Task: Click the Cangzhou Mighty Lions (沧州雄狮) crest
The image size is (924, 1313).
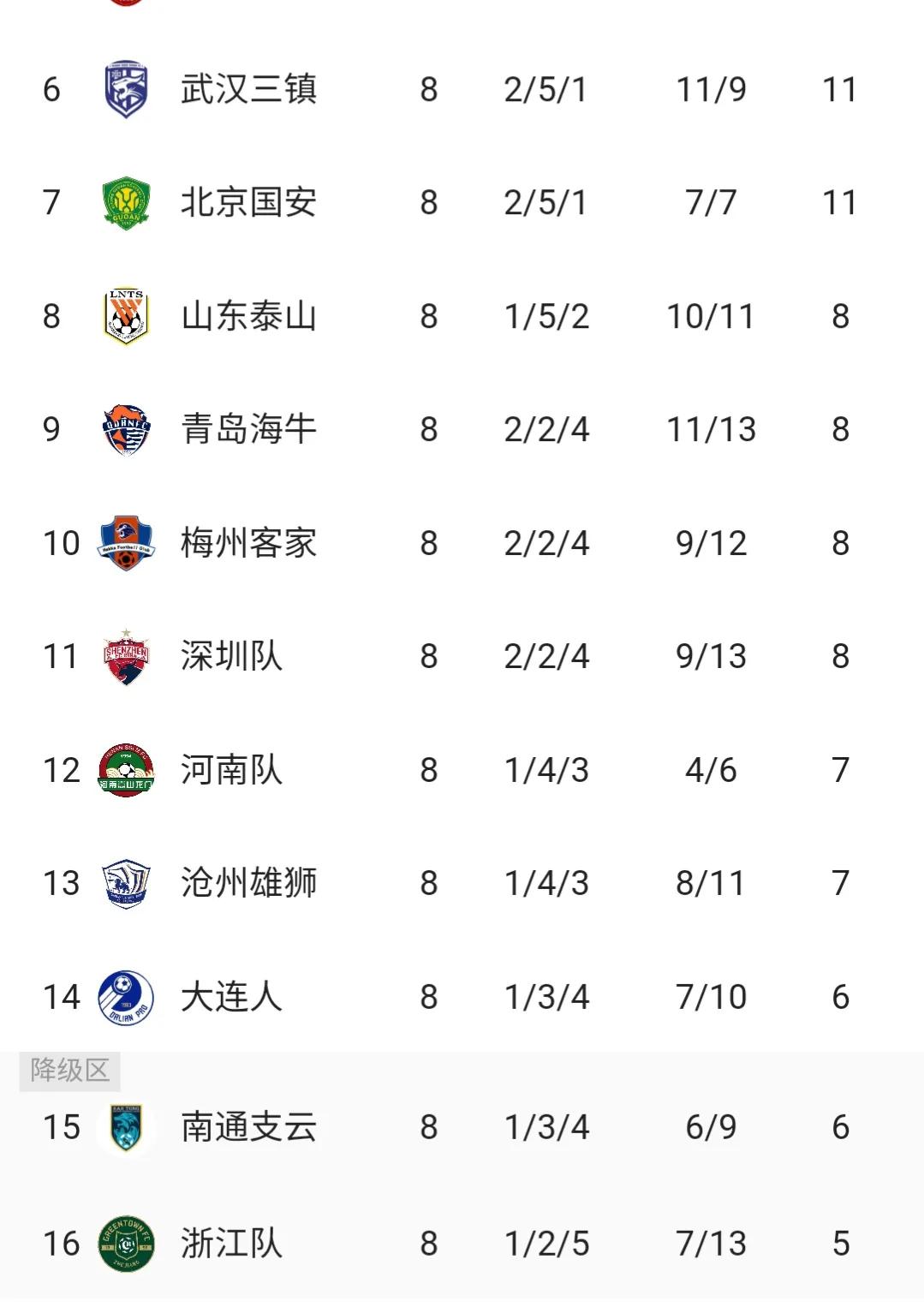Action: tap(126, 883)
